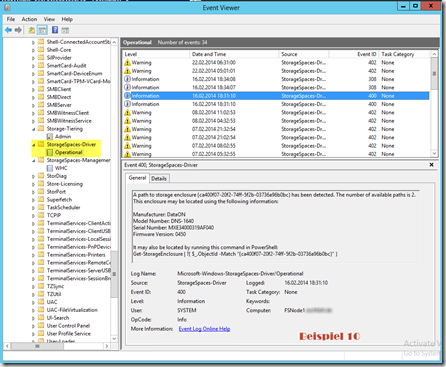Toggle the Show/Hide Action Pane icon
The width and height of the screenshot is (446, 367).
65,30
